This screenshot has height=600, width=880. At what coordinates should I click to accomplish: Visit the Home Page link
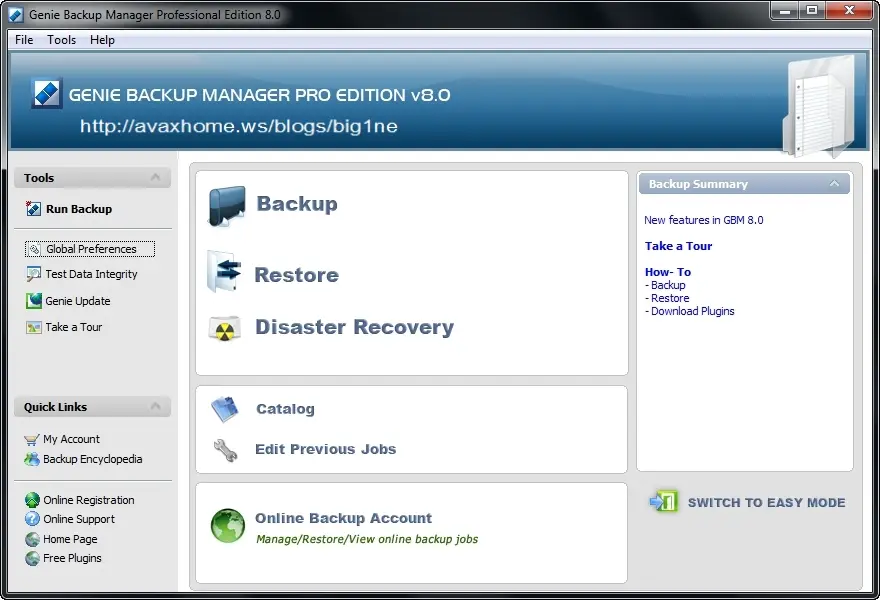coord(70,539)
